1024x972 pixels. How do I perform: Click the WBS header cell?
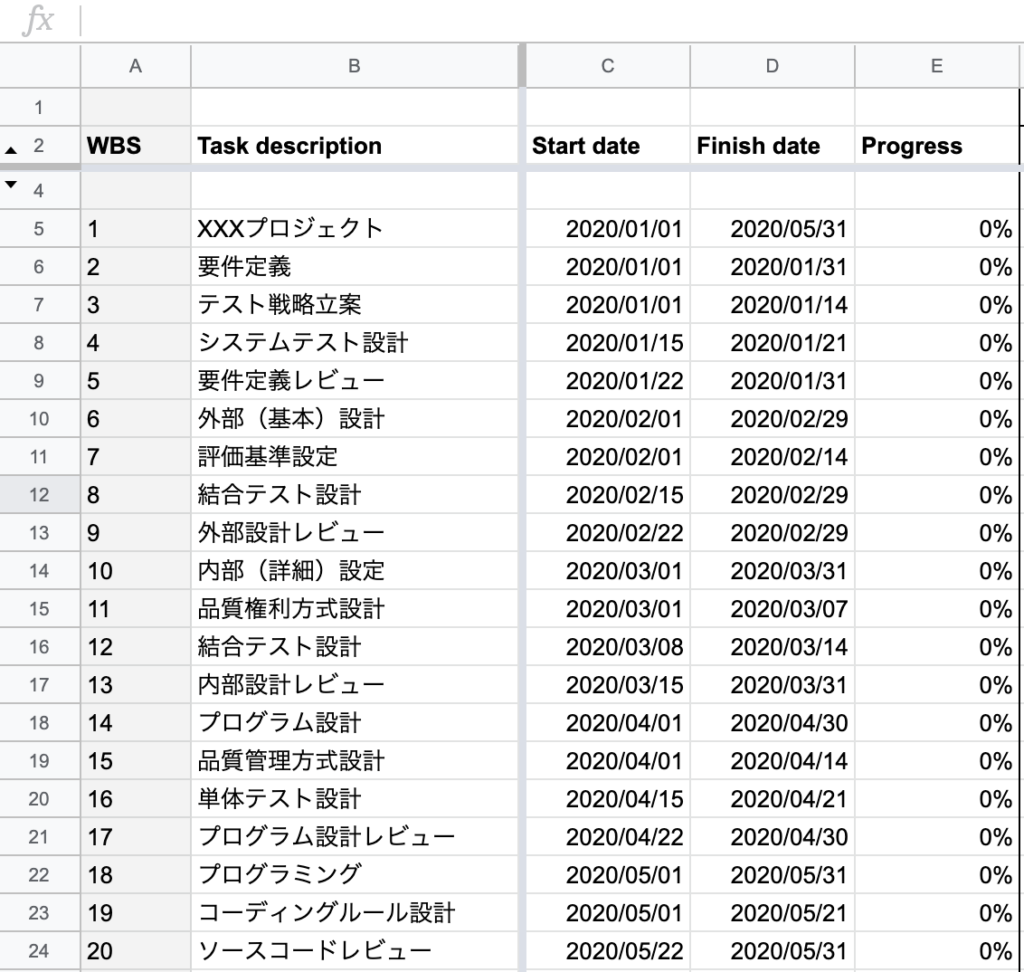coord(135,145)
